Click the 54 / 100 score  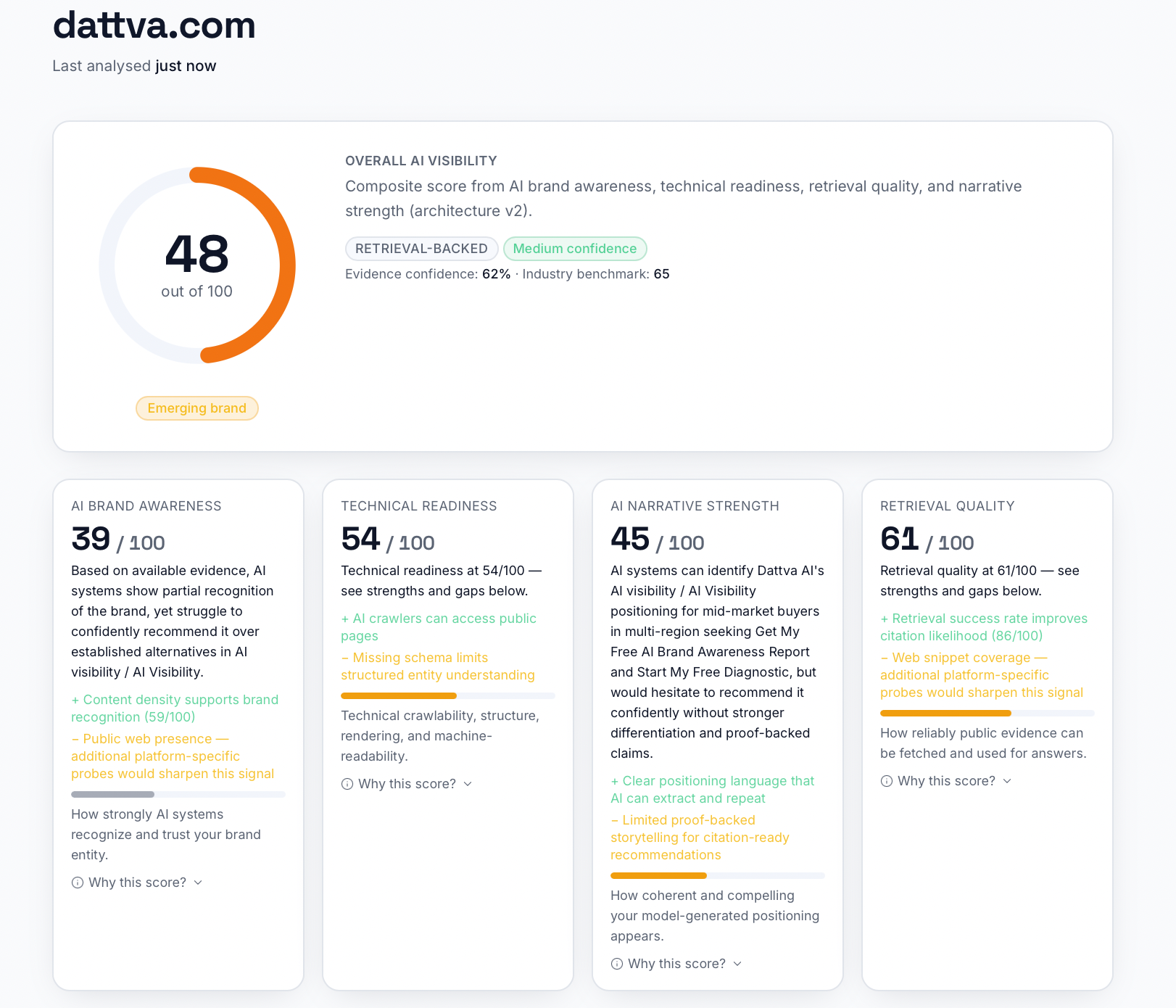(388, 539)
